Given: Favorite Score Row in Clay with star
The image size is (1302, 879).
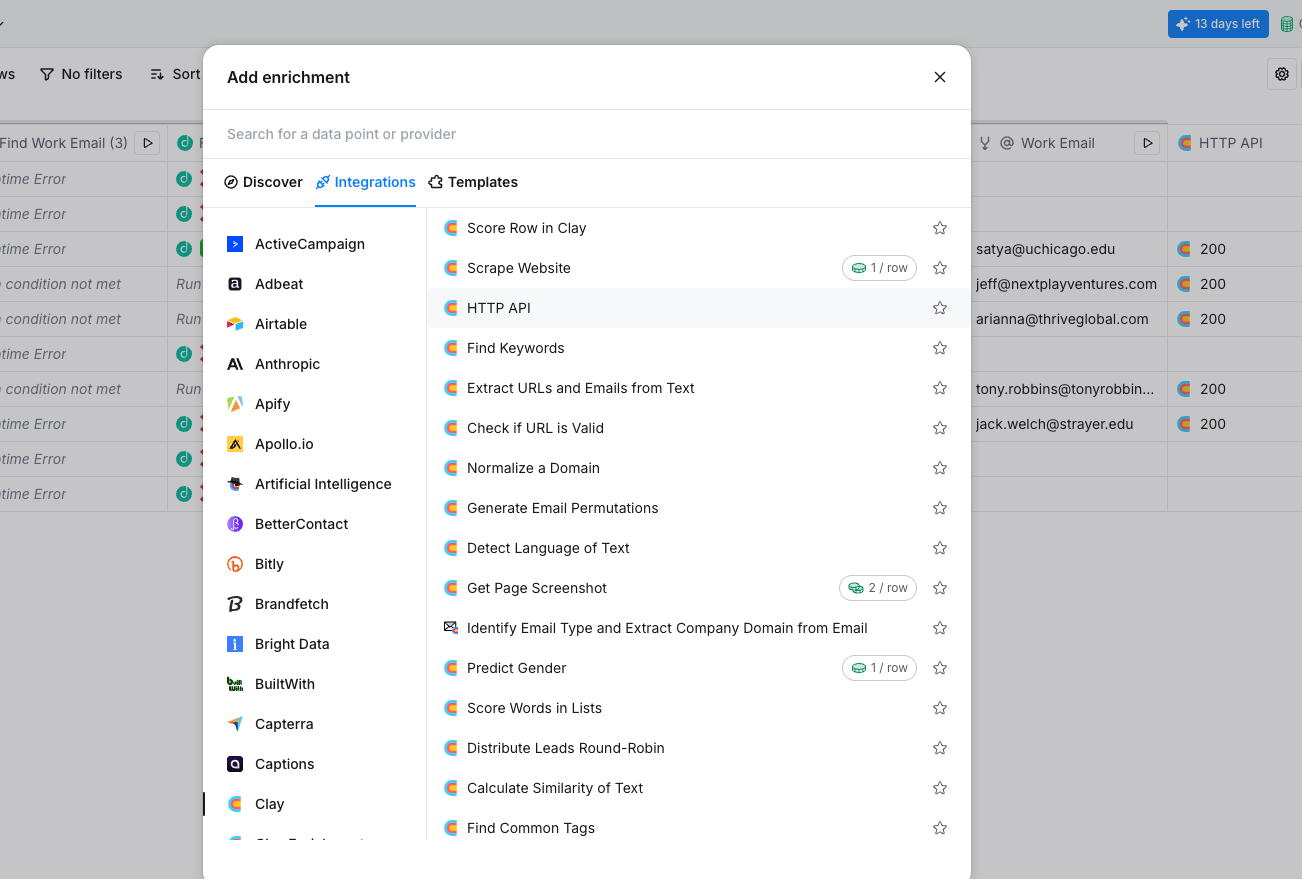Looking at the screenshot, I should coord(940,228).
